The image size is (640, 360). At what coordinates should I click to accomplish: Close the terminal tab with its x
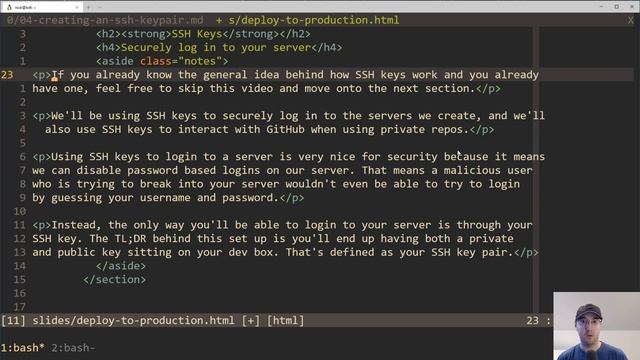[x=77, y=7]
